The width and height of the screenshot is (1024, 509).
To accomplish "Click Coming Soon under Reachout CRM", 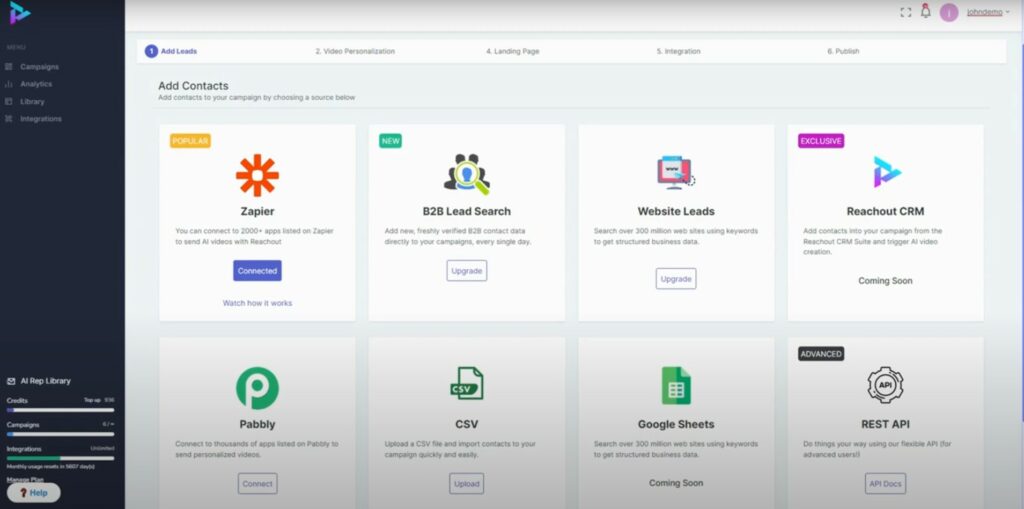I will pyautogui.click(x=886, y=280).
